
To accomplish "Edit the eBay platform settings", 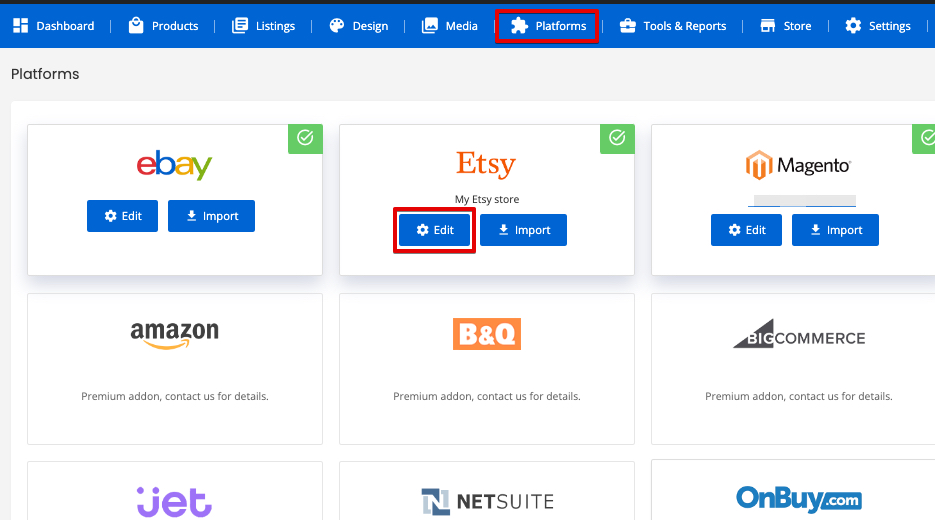I will click(x=122, y=216).
